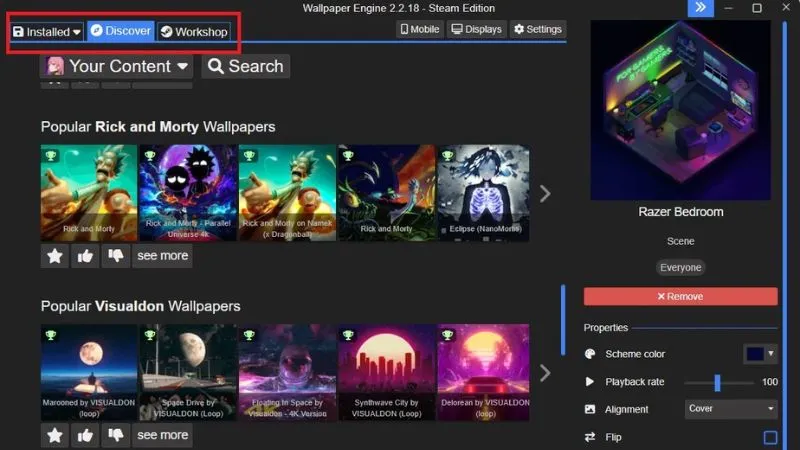Select the Synthwave City by VISUALDON wallpaper
Screen dimensions: 800x450
pyautogui.click(x=387, y=372)
